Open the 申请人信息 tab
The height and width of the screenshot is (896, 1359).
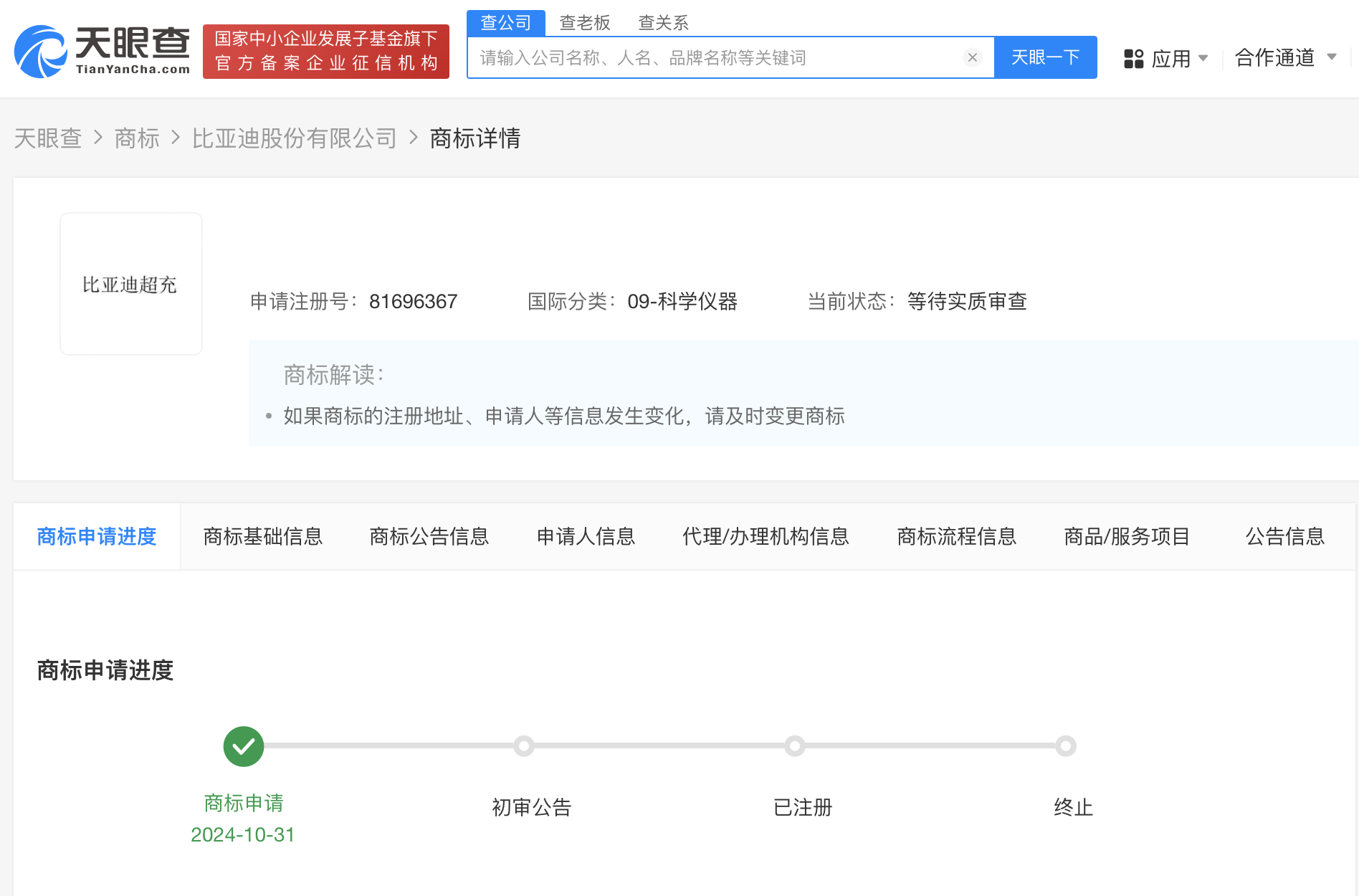(x=586, y=536)
